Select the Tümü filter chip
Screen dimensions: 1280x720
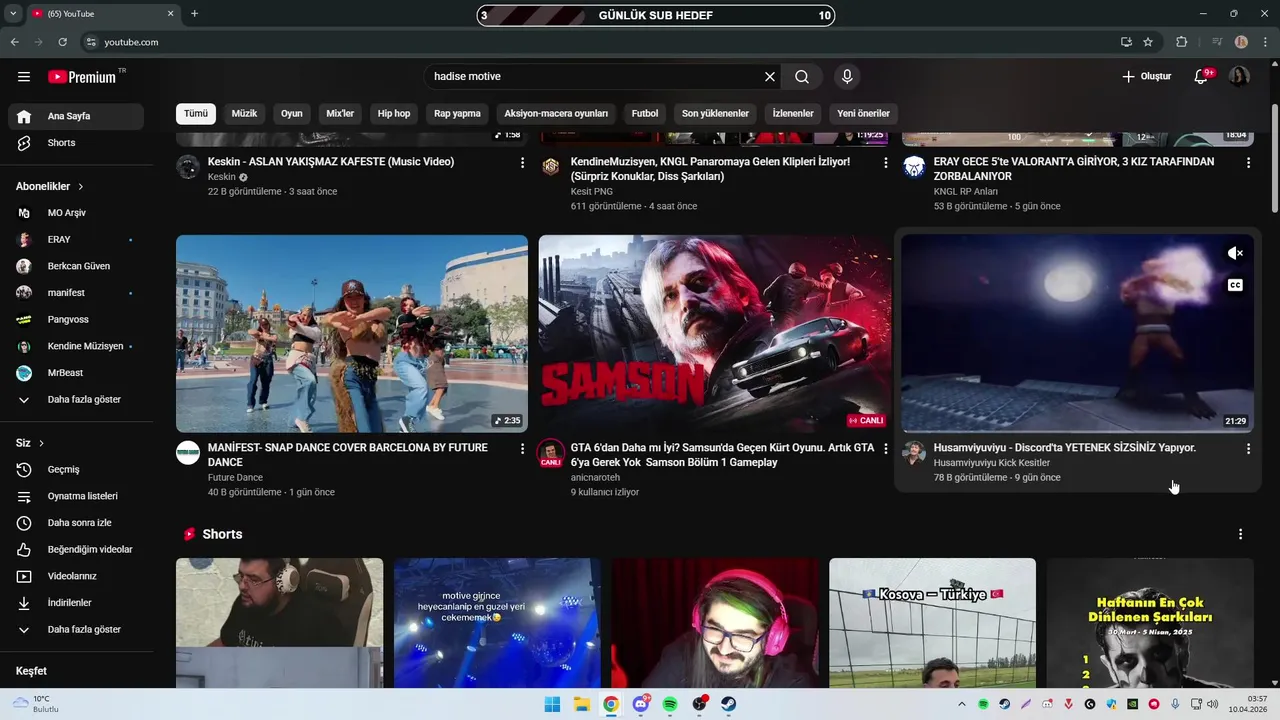[196, 114]
